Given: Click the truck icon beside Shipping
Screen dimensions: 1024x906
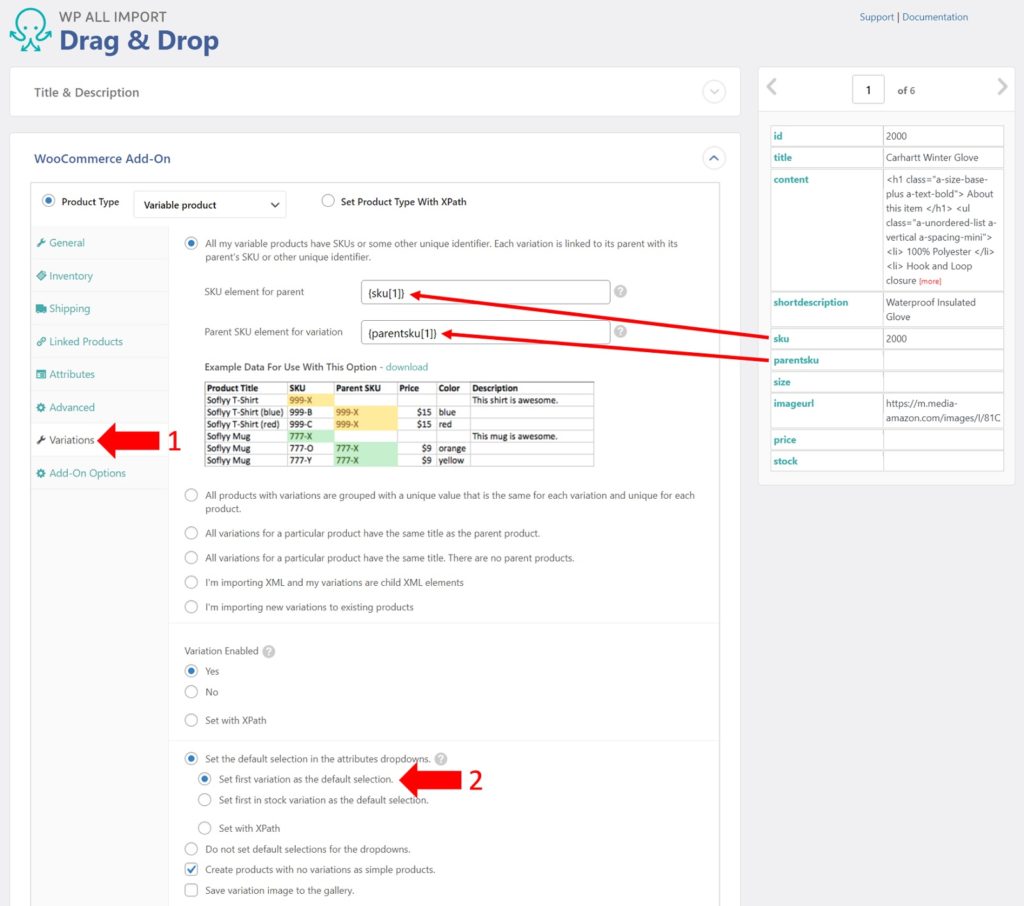Looking at the screenshot, I should (41, 308).
